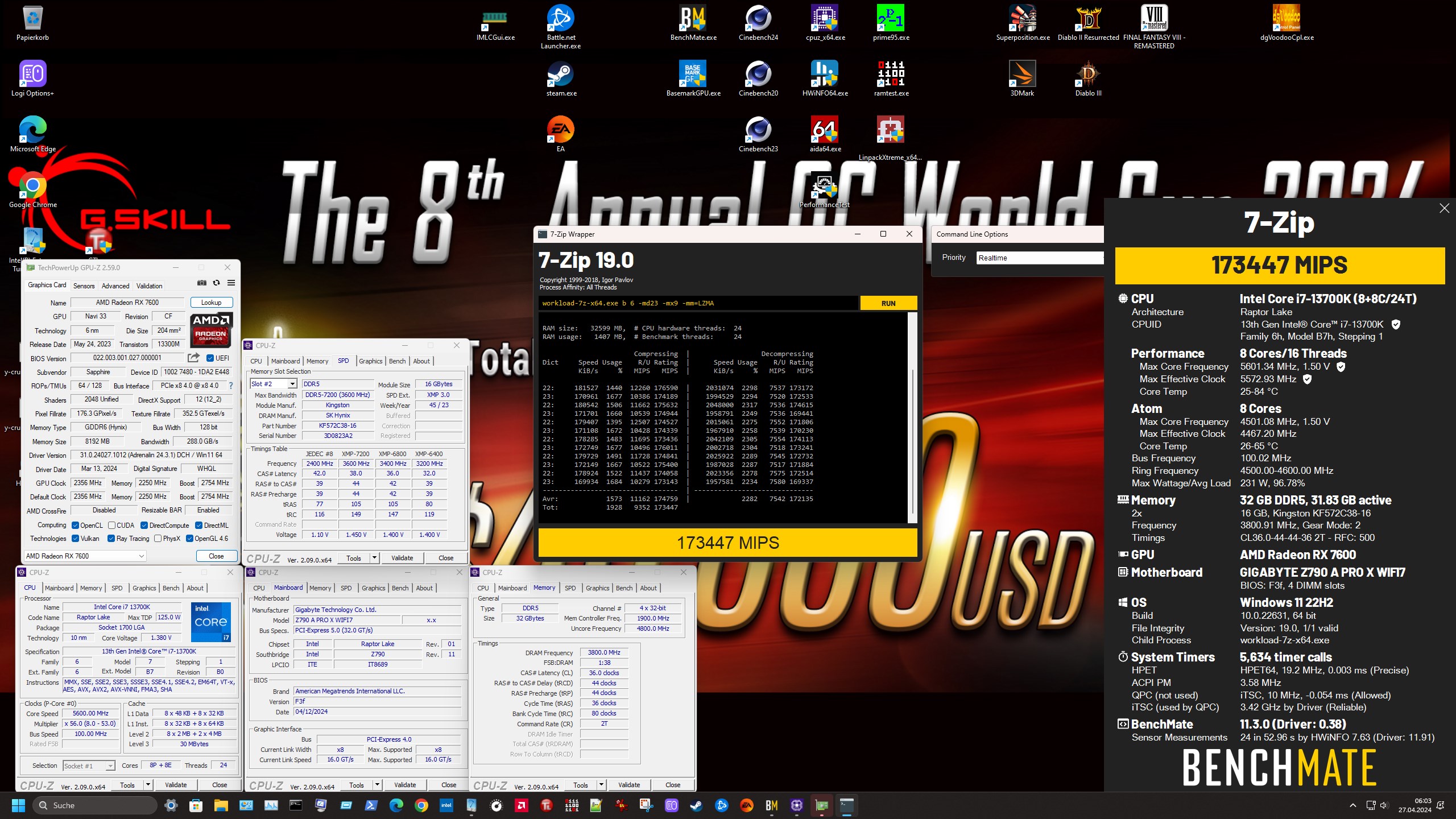
Task: Toggle the DirectCompute checkbox
Action: point(144,526)
